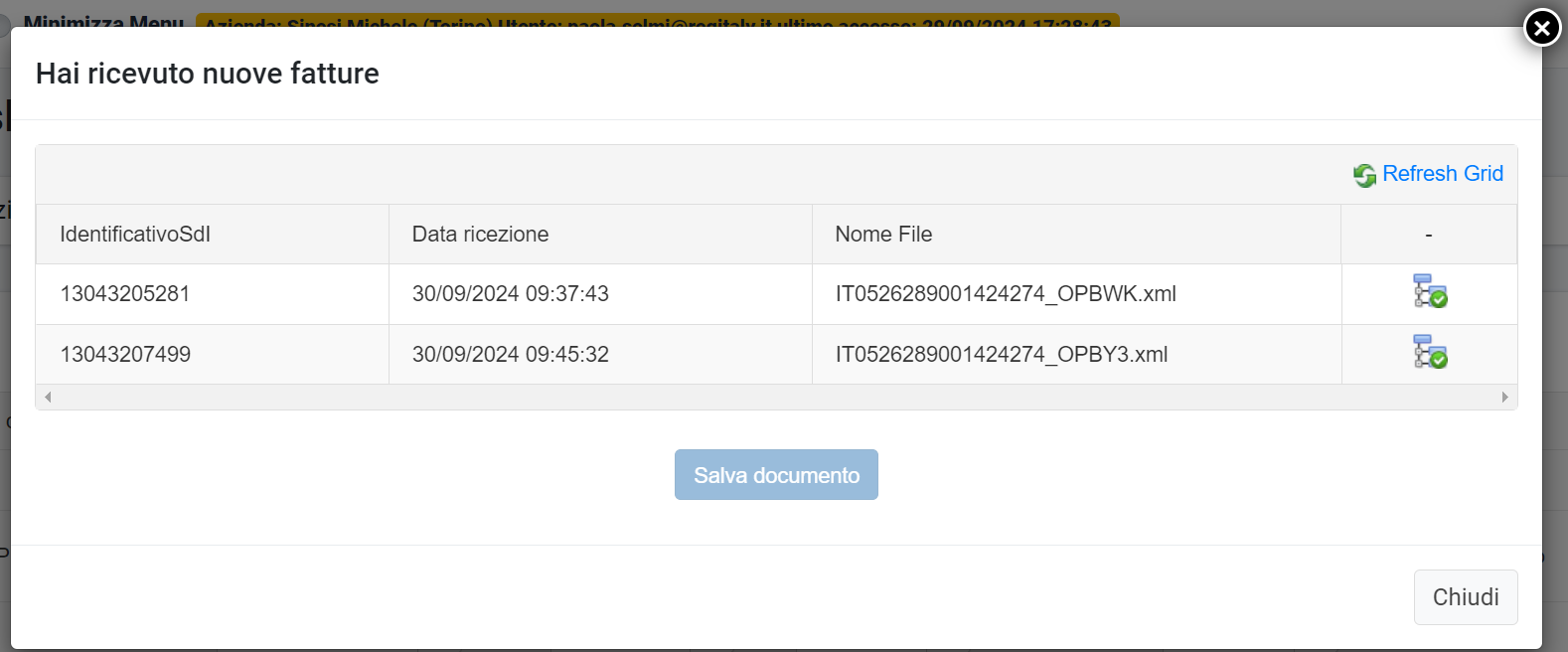1568x652 pixels.
Task: Click the Refresh Grid text link
Action: point(1442,174)
